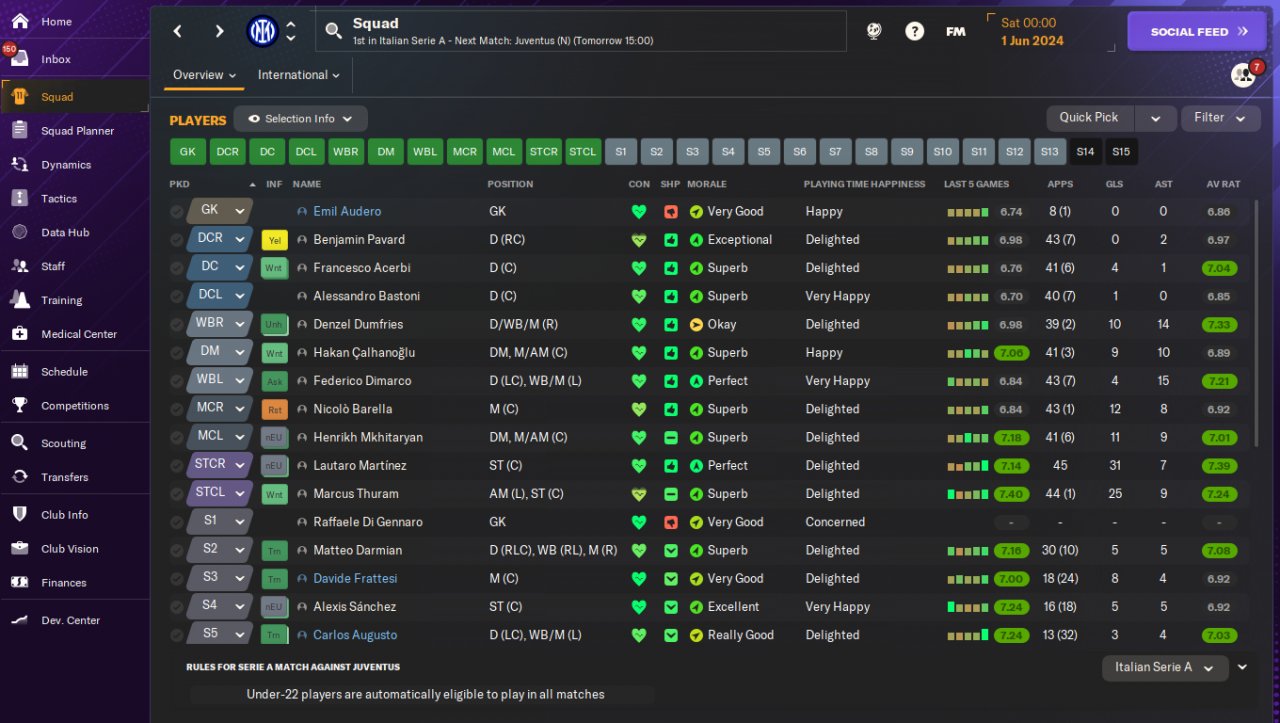This screenshot has height=723, width=1280.
Task: Open the STCR position dropdown for Martínez
Action: [x=219, y=464]
